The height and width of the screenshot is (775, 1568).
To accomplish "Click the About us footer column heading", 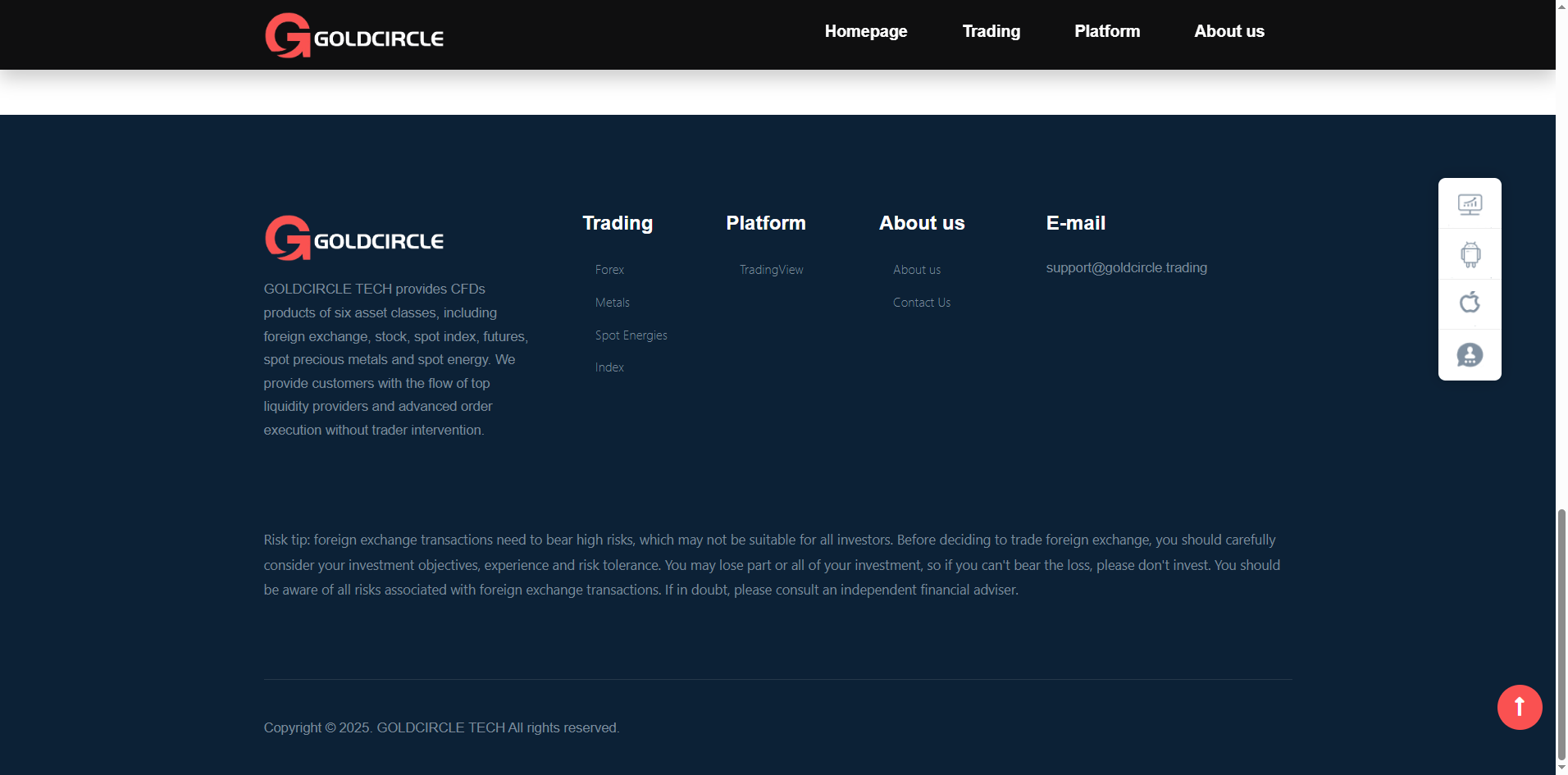I will coord(922,223).
